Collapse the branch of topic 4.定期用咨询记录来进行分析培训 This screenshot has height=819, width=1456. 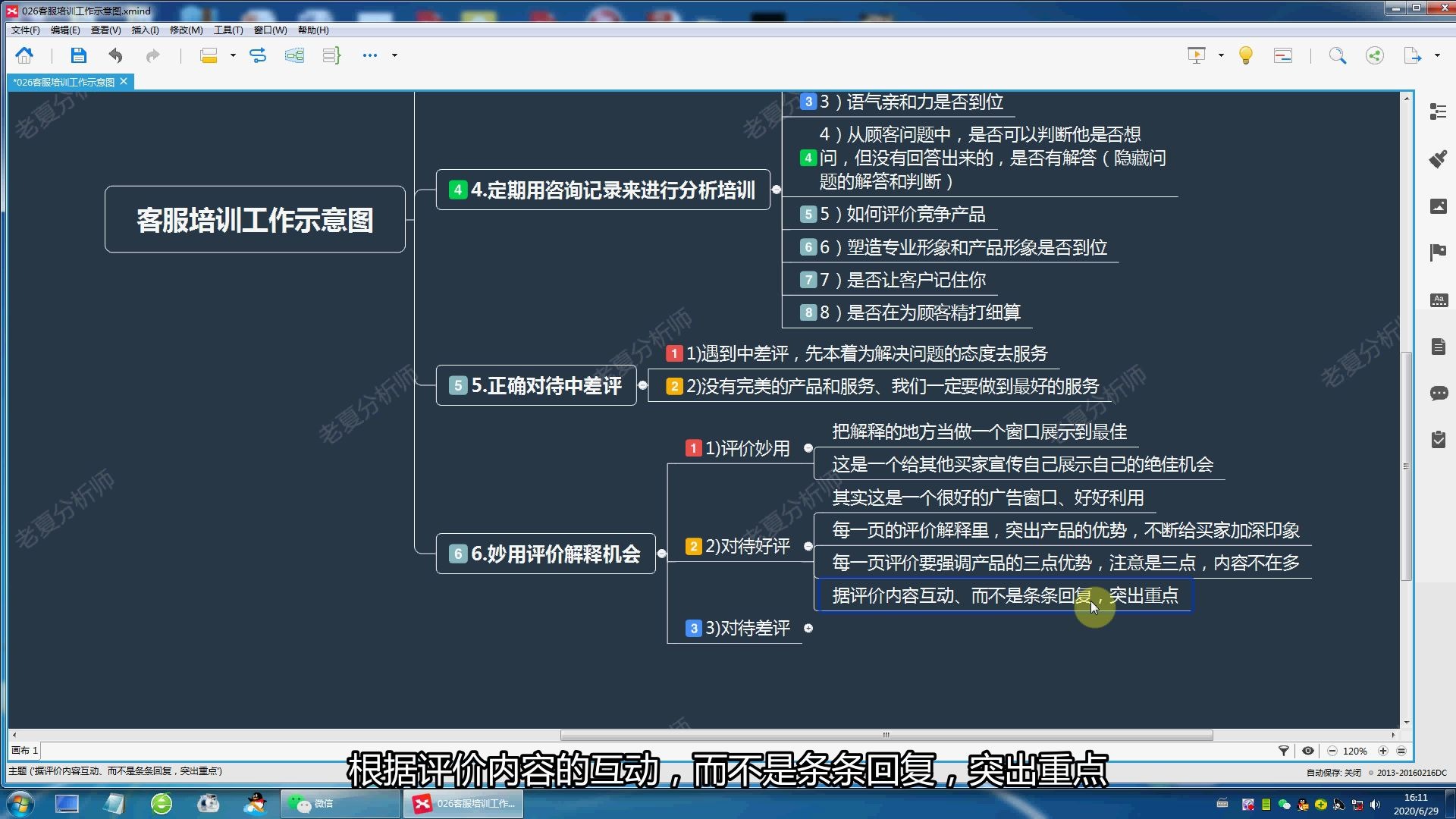pyautogui.click(x=777, y=190)
